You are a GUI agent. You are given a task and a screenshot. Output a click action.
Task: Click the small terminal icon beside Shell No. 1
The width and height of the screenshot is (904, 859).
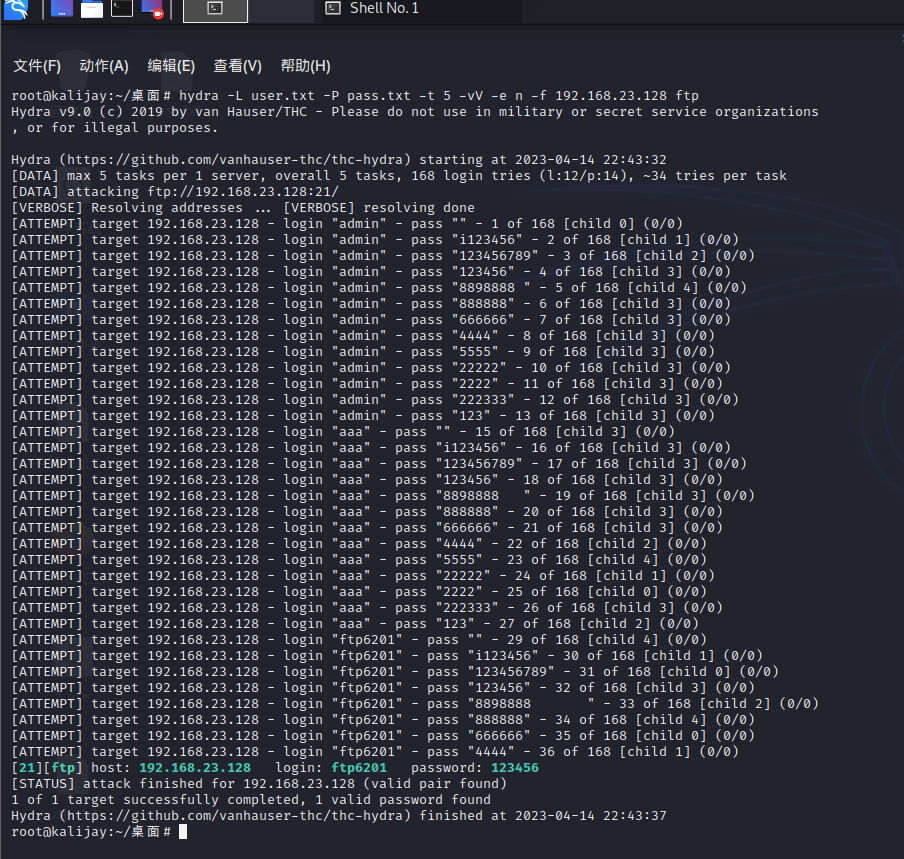[x=333, y=9]
